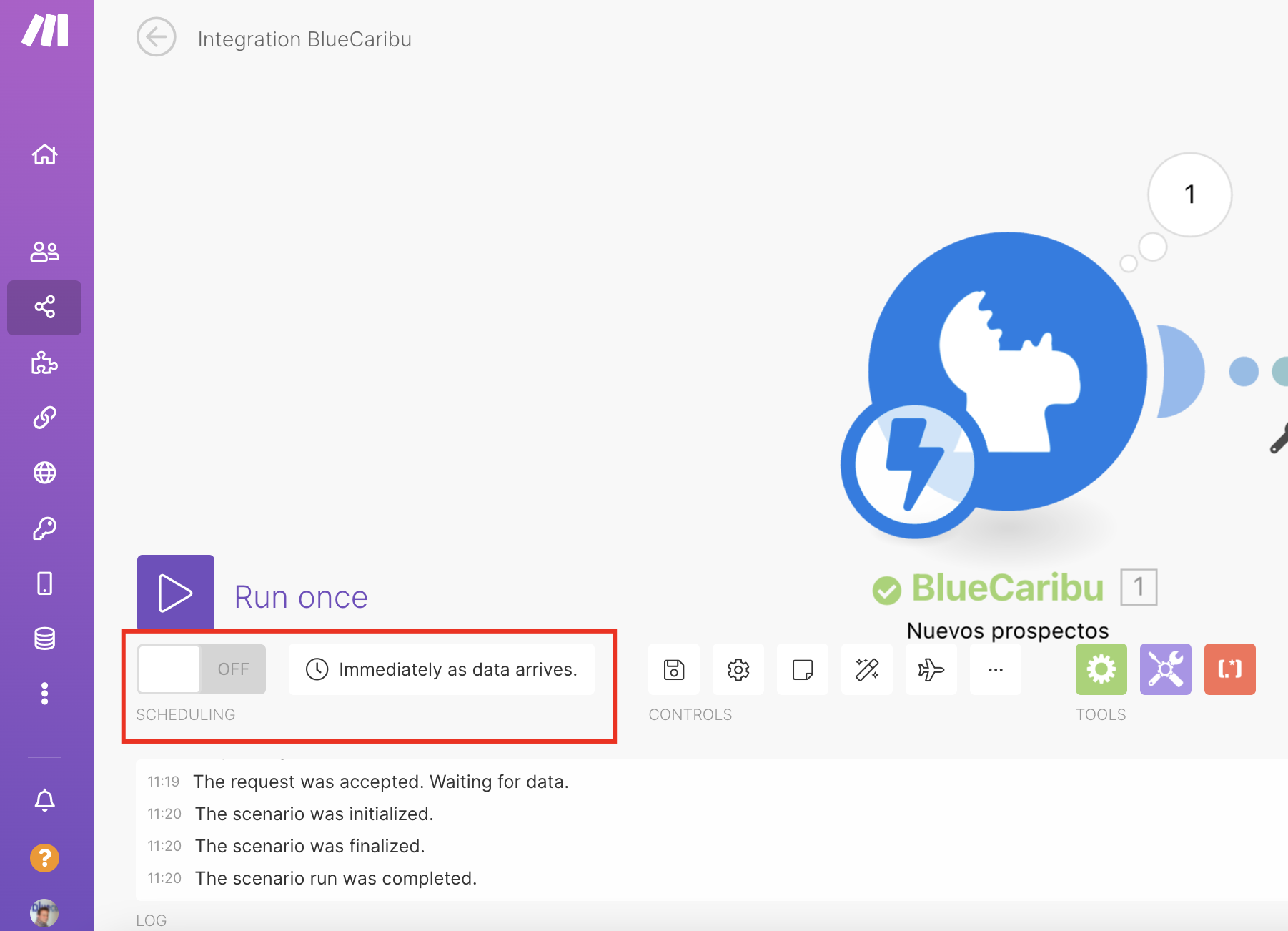Screen dimensions: 1288x931
Task: Open the Templates puzzle icon
Action: point(44,363)
